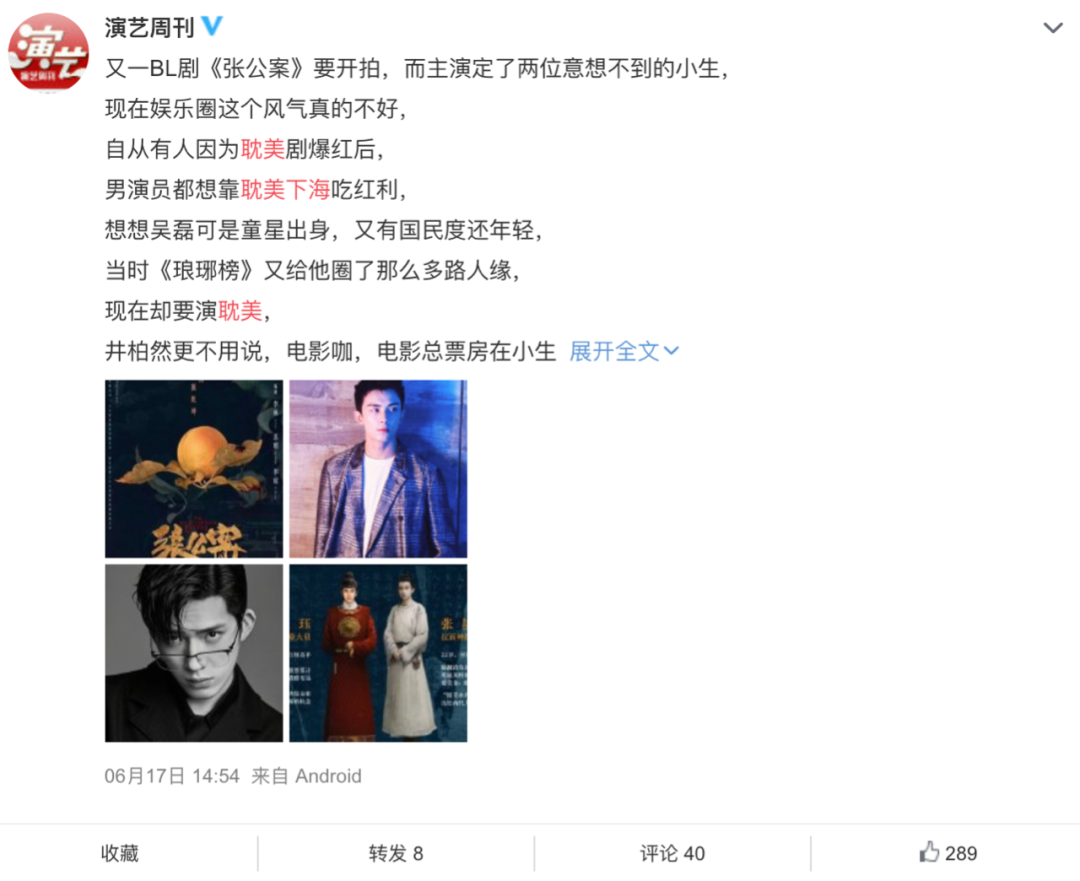Expand full post with 展开全文

[x=614, y=352]
